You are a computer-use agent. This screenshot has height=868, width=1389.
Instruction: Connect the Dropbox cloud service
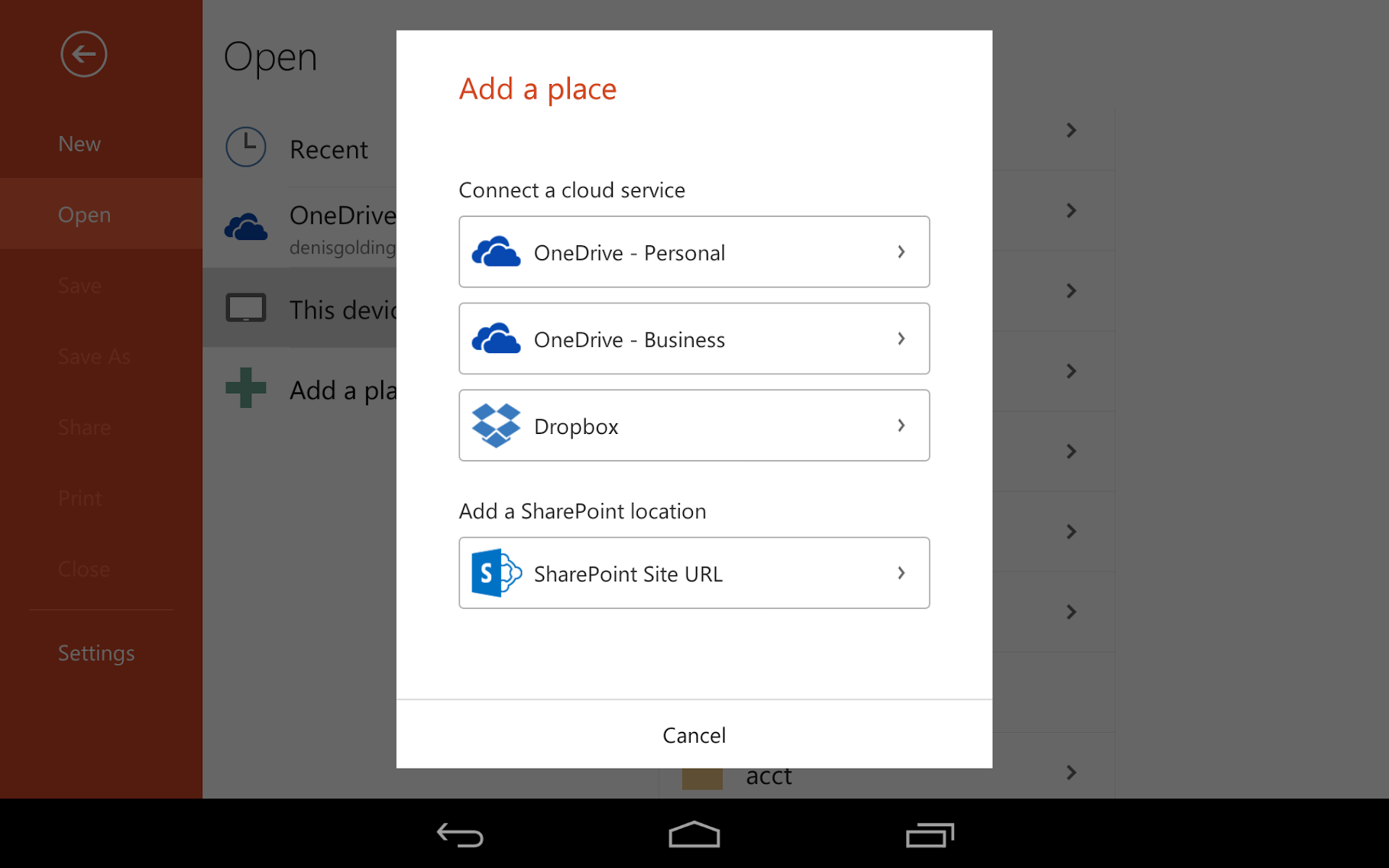(694, 426)
